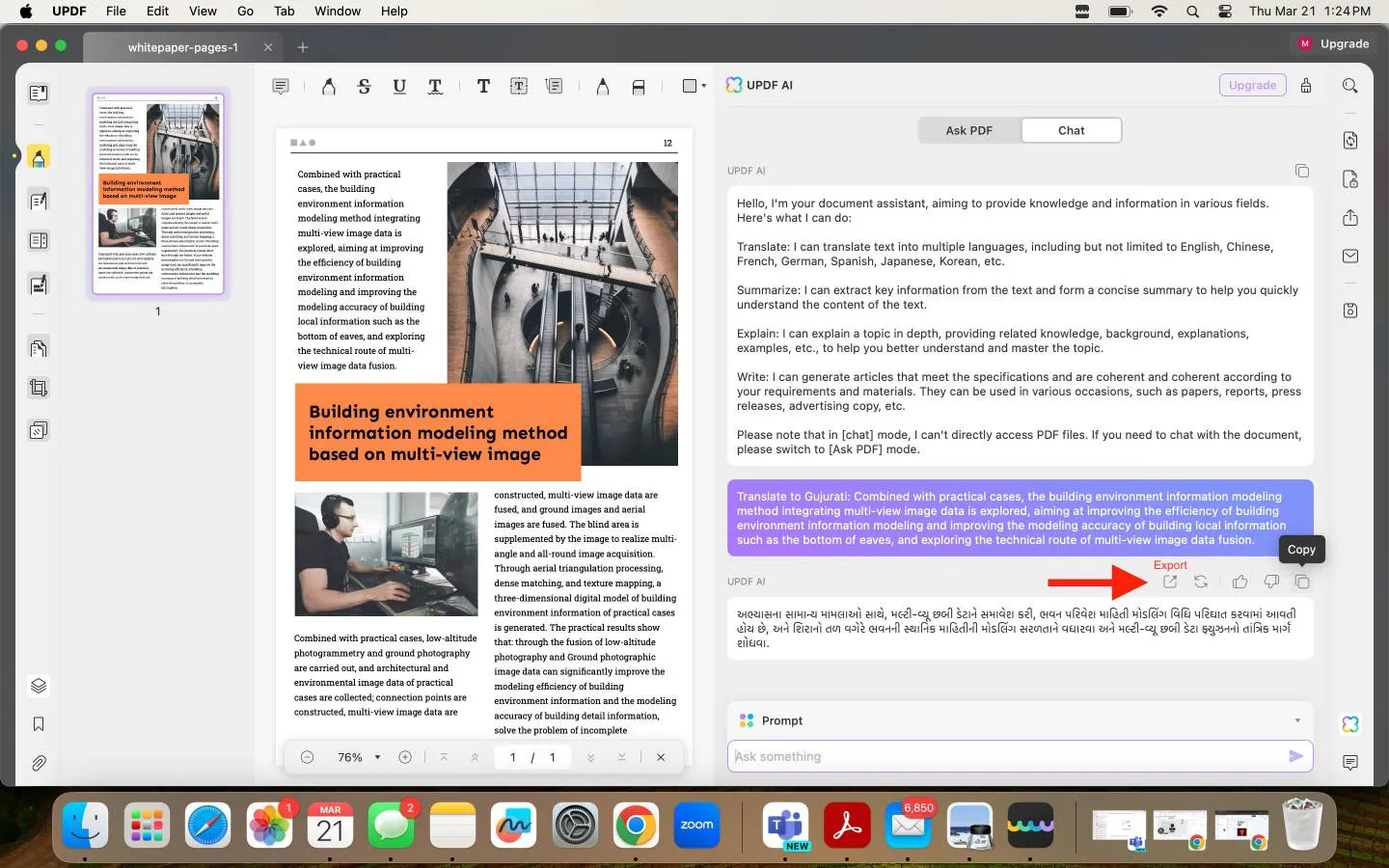Open the search magnifier in right sidebar
Screen dimensions: 1389x868
click(1350, 86)
